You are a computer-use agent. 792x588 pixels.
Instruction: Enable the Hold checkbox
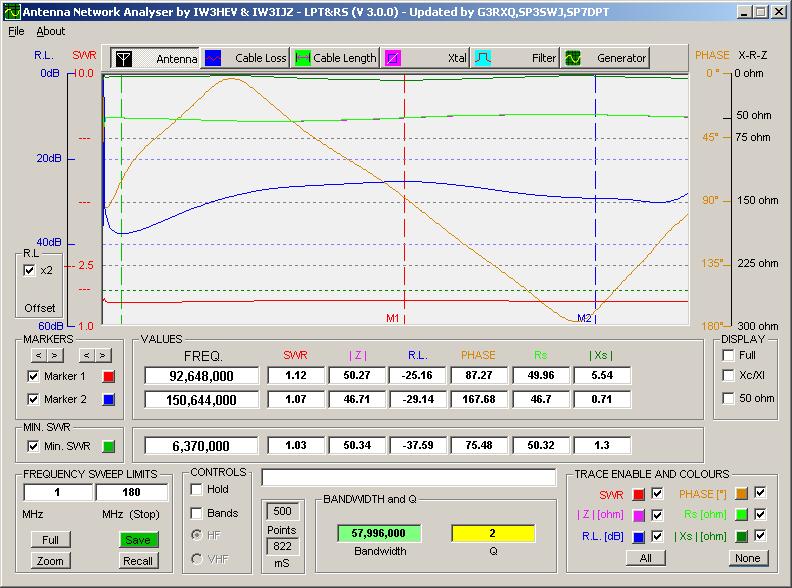tap(197, 490)
